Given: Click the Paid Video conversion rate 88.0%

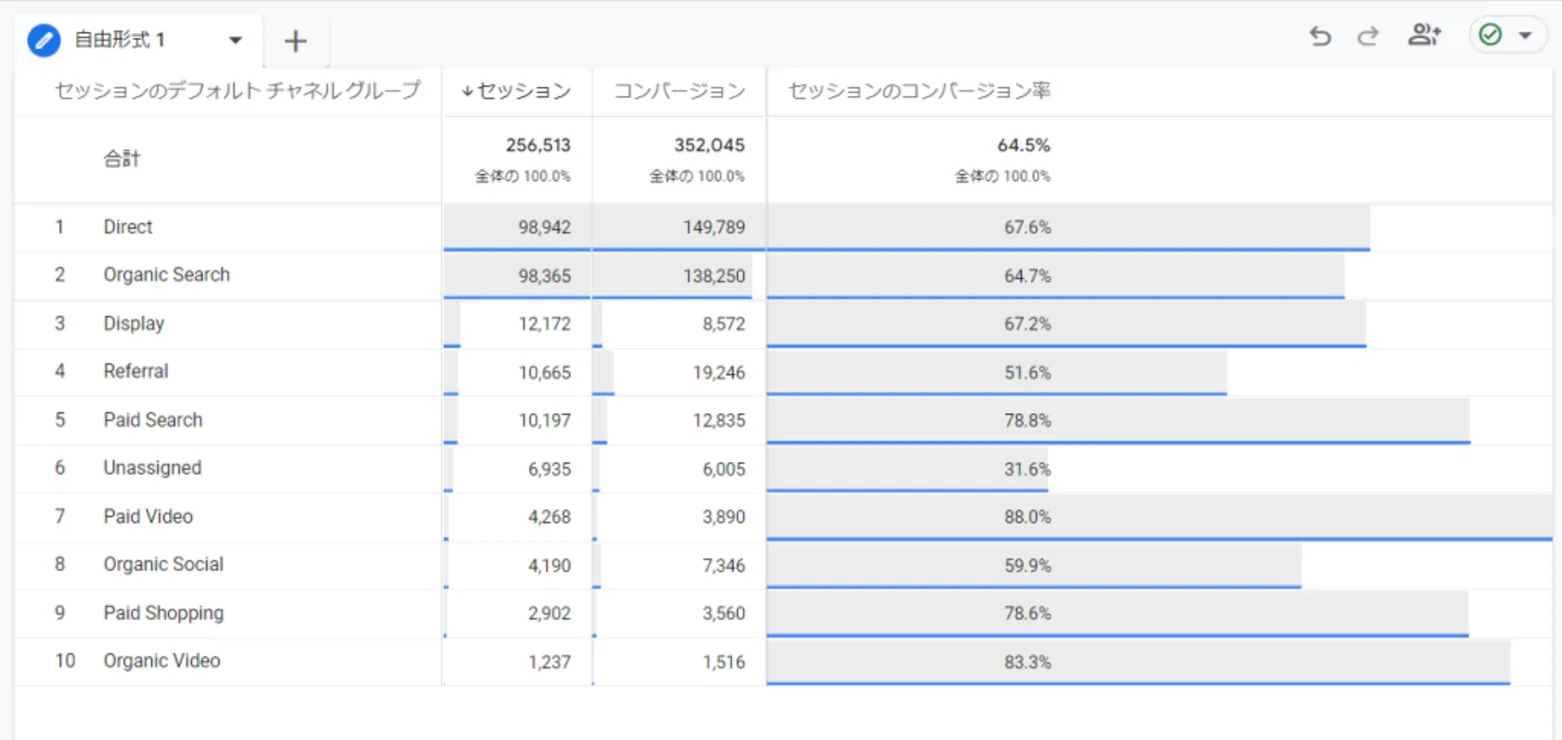Looking at the screenshot, I should point(1028,517).
